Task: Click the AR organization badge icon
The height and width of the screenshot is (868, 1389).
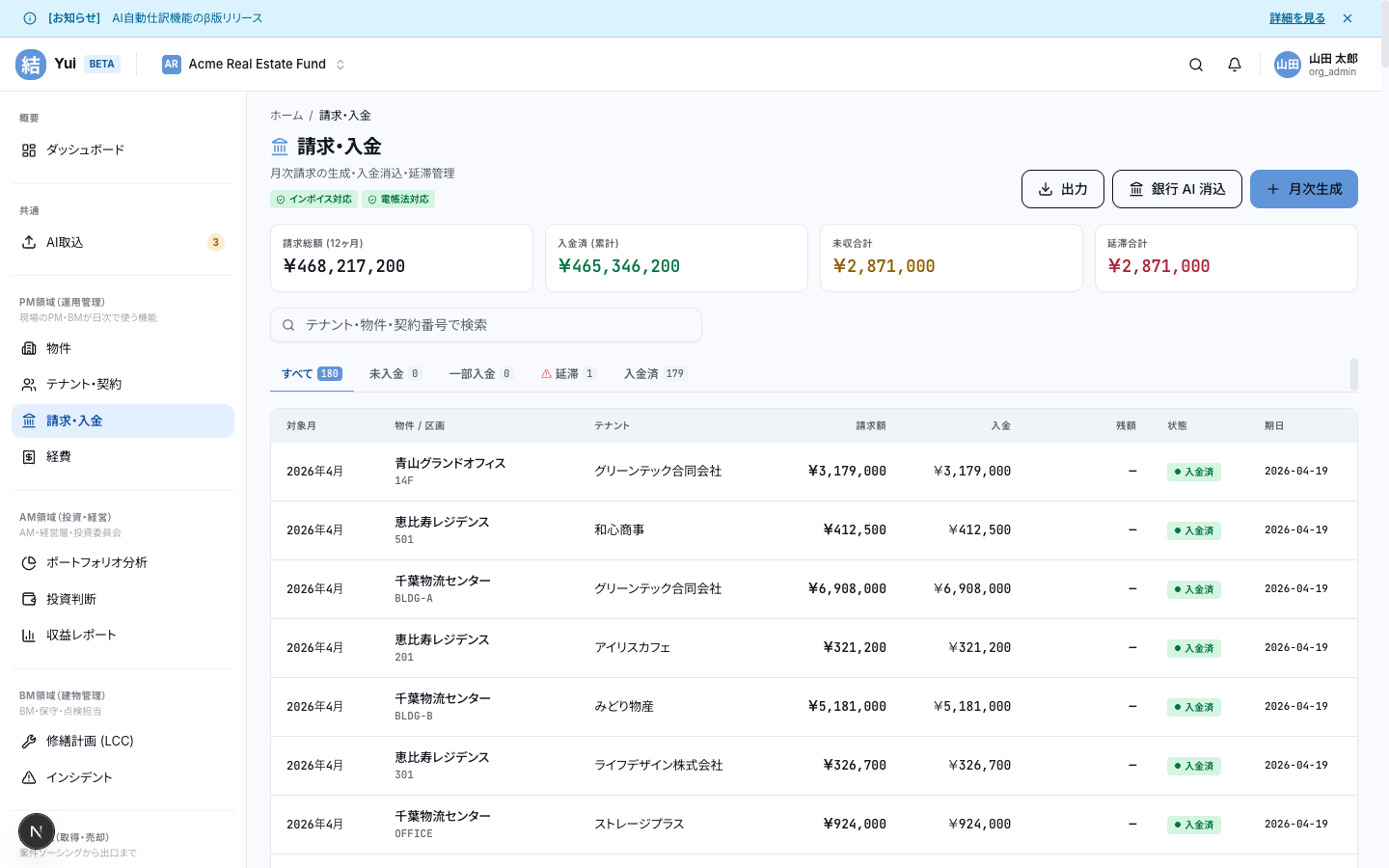Action: pos(172,65)
